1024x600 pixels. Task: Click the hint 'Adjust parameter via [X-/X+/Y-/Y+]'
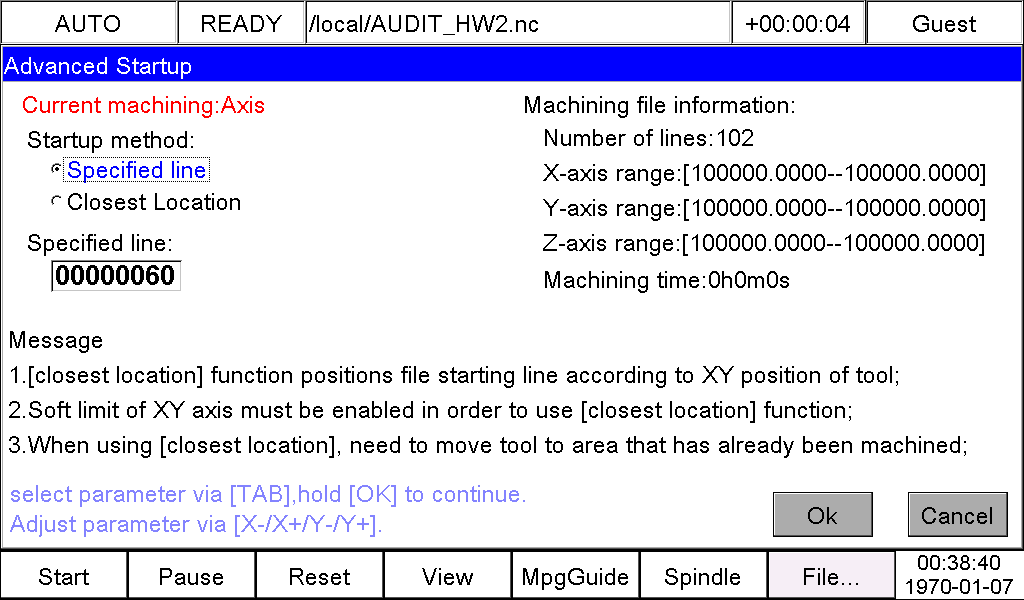[x=196, y=524]
